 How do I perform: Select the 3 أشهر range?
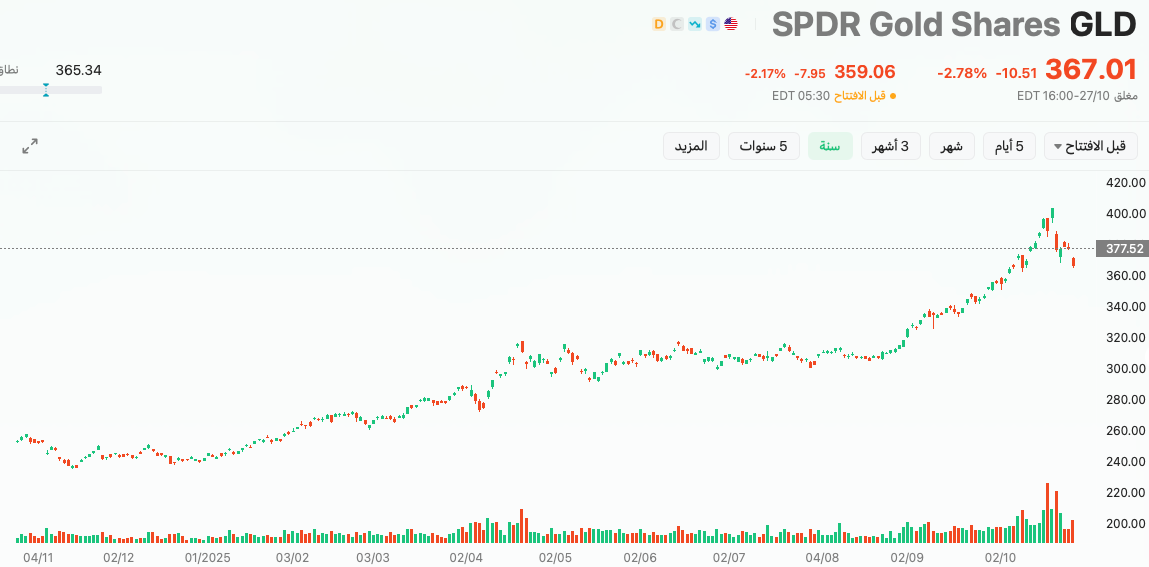point(891,146)
